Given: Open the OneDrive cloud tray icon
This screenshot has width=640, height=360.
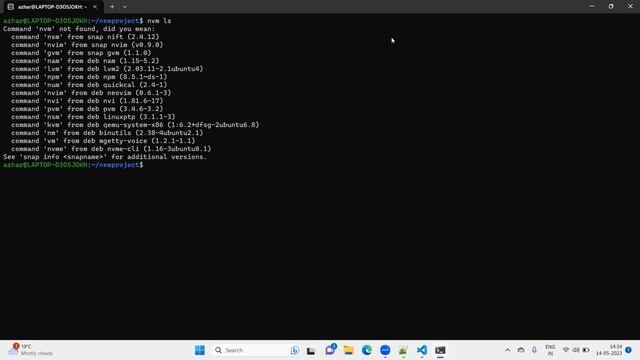Looking at the screenshot, I should point(521,350).
